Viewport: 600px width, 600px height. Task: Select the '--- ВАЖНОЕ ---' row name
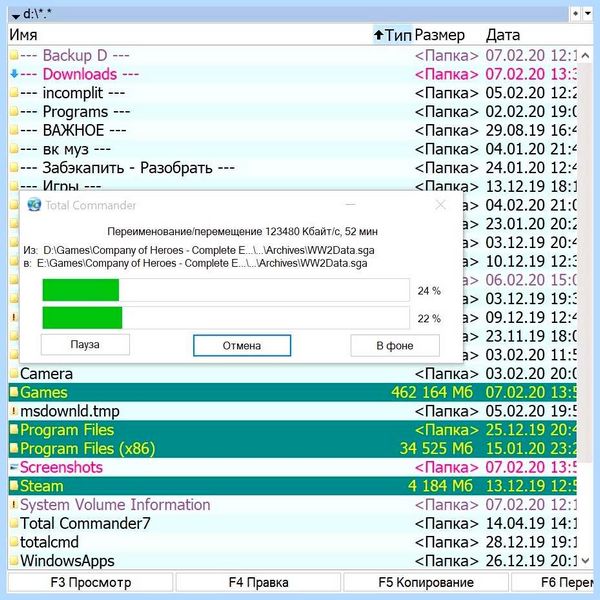[73, 130]
